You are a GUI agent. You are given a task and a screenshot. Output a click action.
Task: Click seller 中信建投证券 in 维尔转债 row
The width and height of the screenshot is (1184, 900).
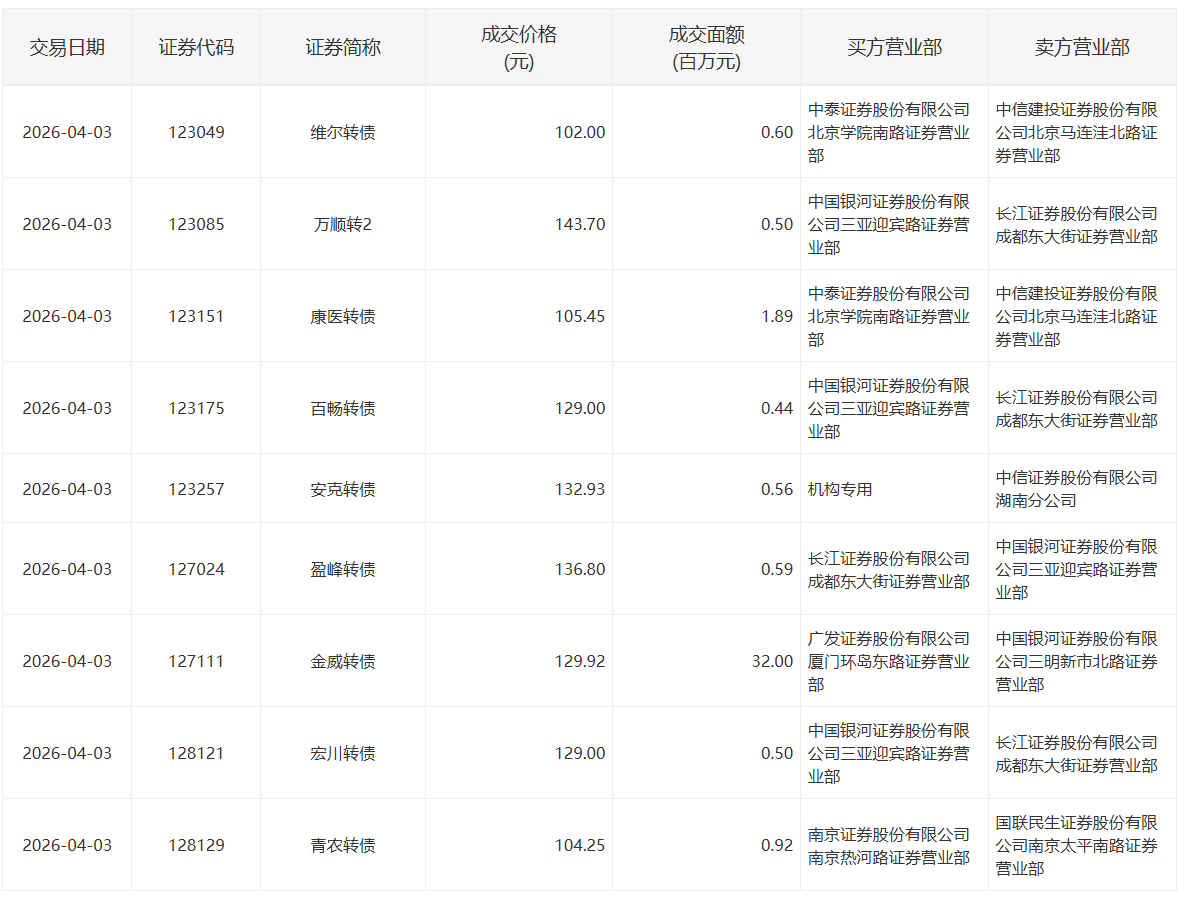point(1076,132)
